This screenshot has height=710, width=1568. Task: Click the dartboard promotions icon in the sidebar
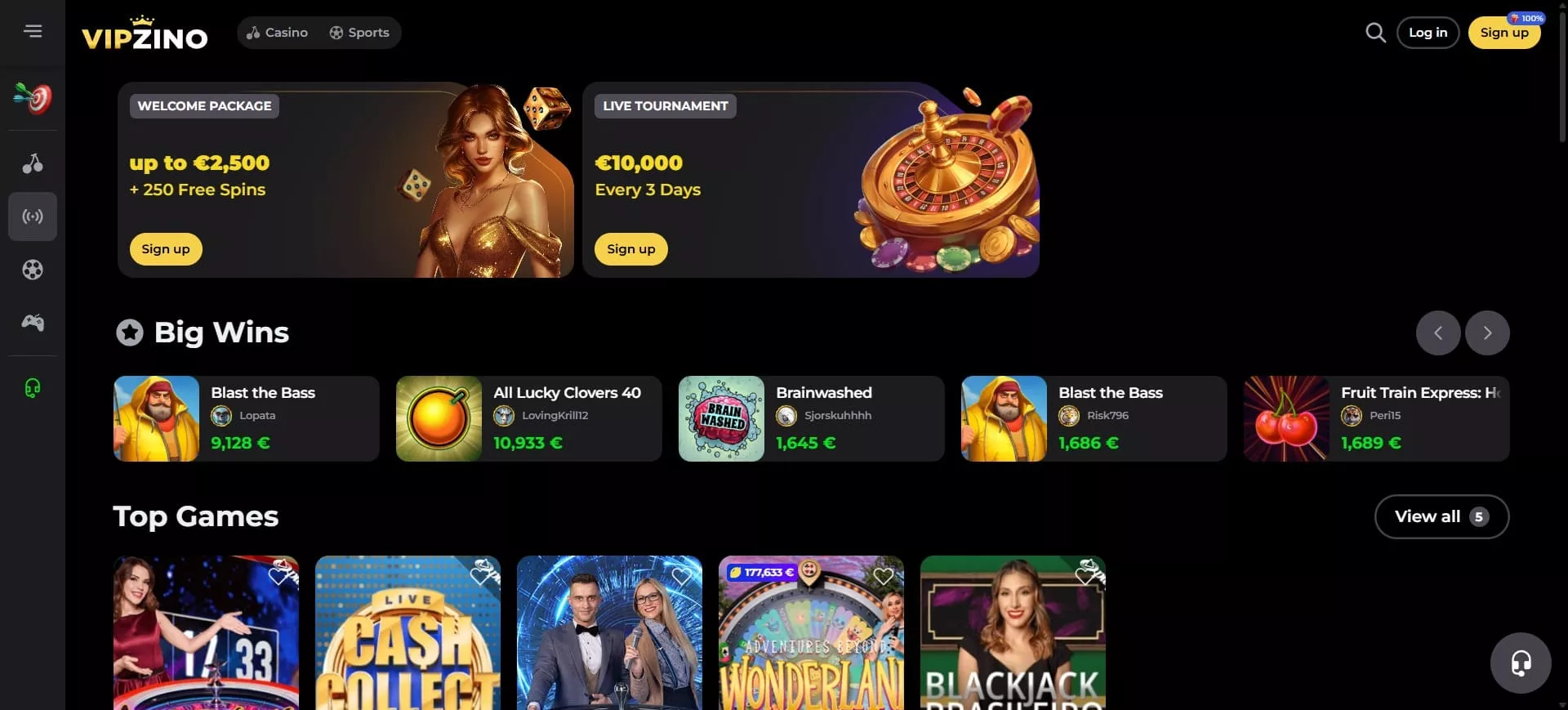(33, 98)
